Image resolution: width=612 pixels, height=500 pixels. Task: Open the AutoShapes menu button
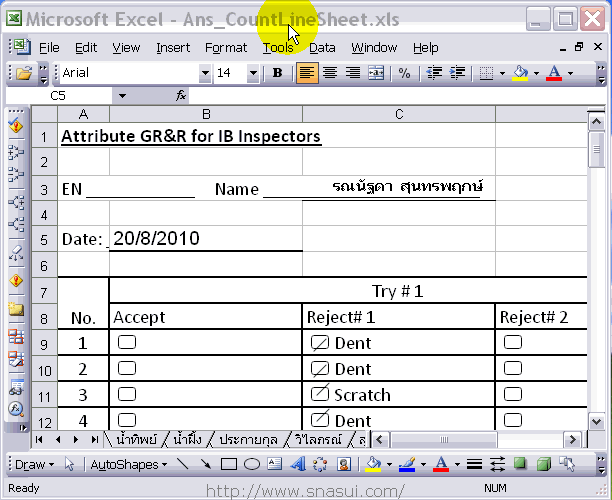point(129,464)
